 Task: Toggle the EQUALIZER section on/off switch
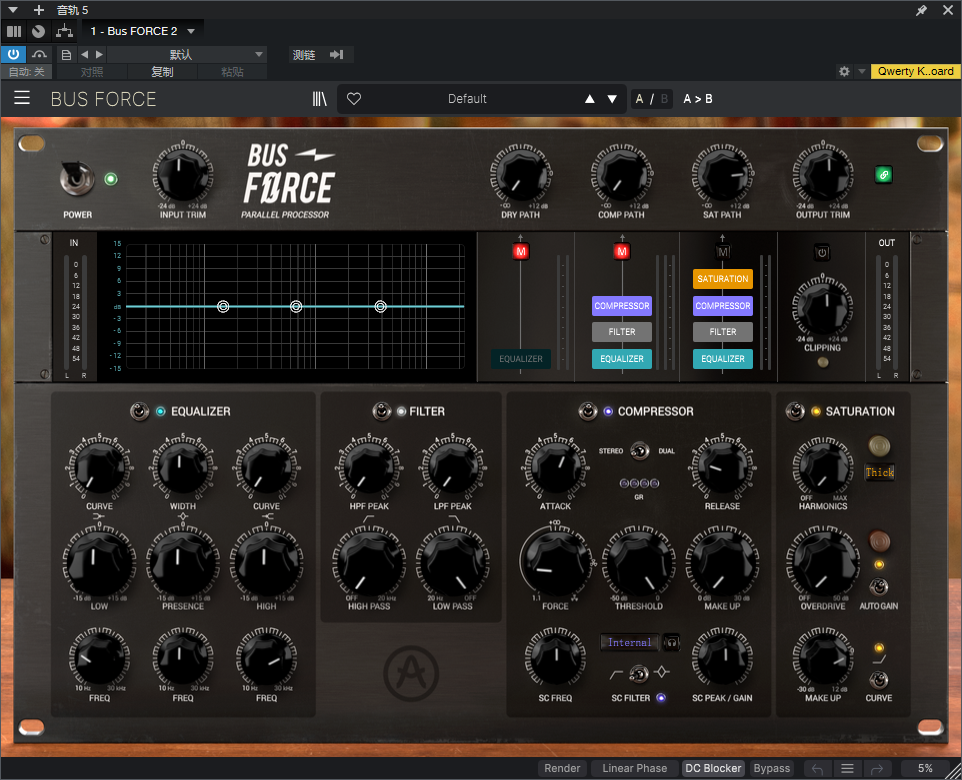pos(139,411)
